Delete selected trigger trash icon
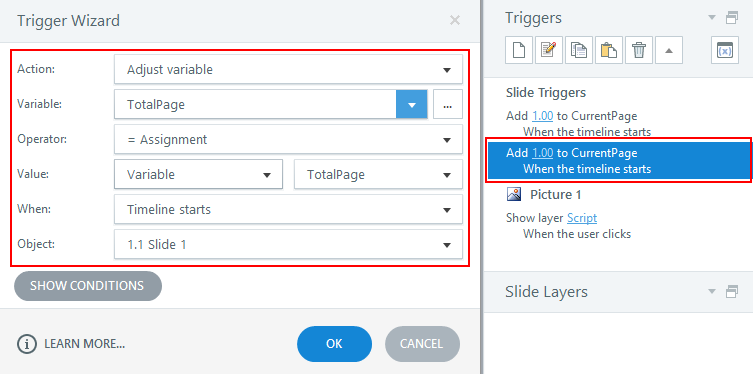Image resolution: width=753 pixels, height=374 pixels. [639, 50]
